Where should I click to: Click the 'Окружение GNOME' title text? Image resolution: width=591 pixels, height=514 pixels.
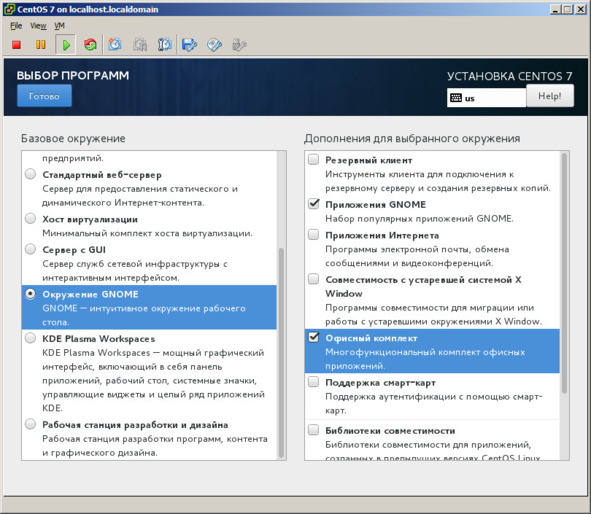[90, 294]
